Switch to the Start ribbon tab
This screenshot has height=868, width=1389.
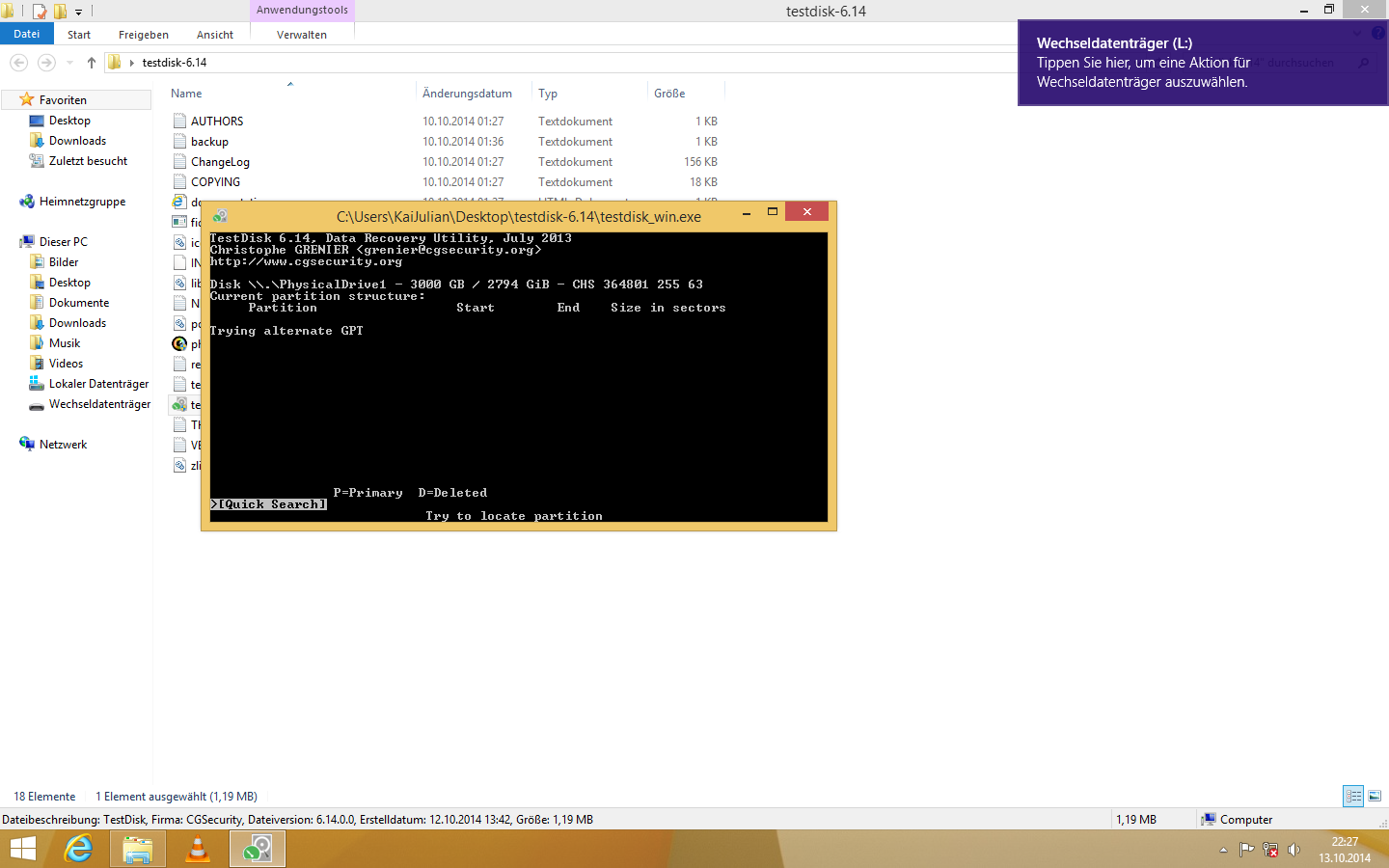pos(79,35)
